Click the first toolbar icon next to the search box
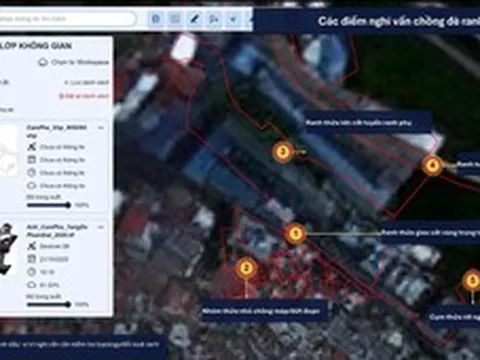This screenshot has height=360, width=480. point(155,19)
